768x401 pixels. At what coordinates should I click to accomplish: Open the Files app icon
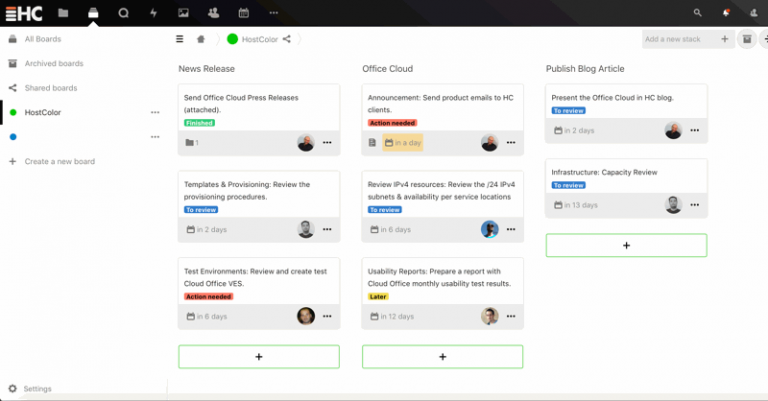point(63,13)
